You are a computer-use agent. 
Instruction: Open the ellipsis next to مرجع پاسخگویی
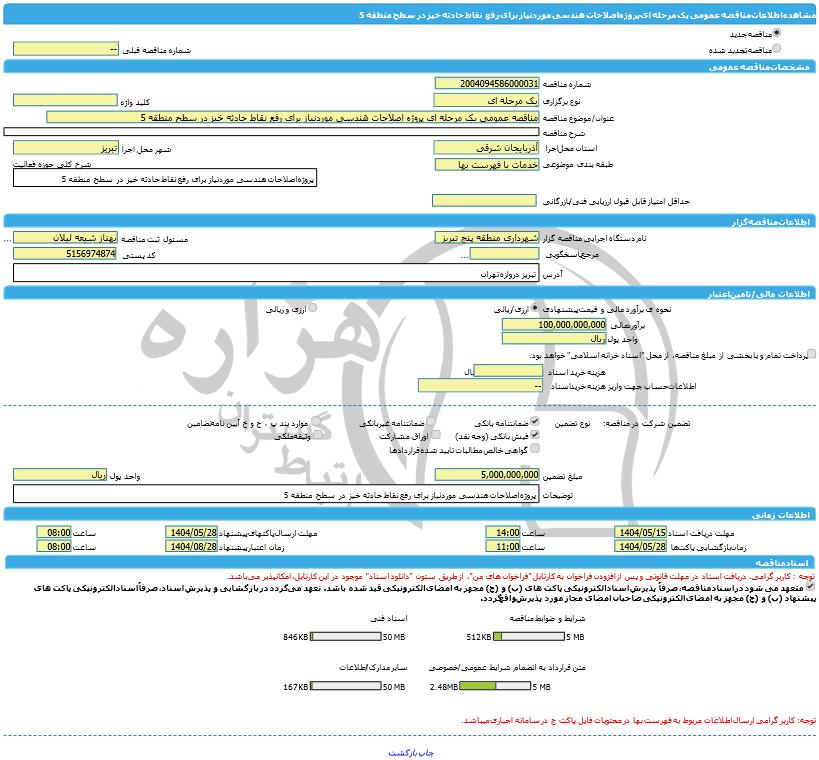pyautogui.click(x=464, y=256)
